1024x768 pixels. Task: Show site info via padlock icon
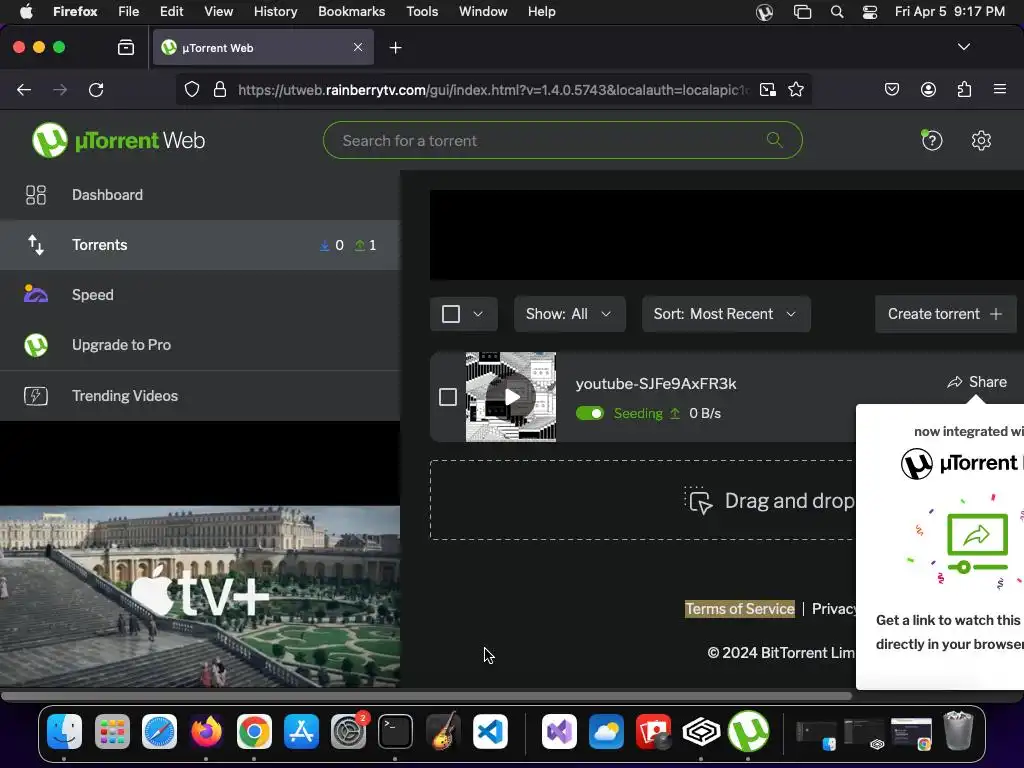coord(220,89)
